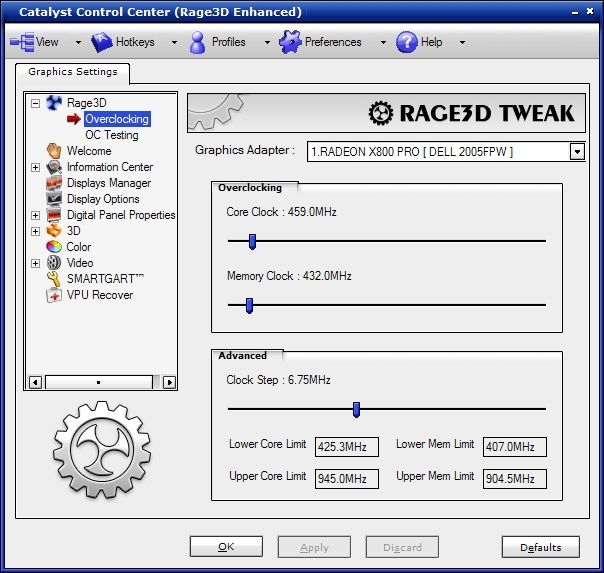Click the Hotkeys keyboard icon
604x573 pixels.
(101, 42)
